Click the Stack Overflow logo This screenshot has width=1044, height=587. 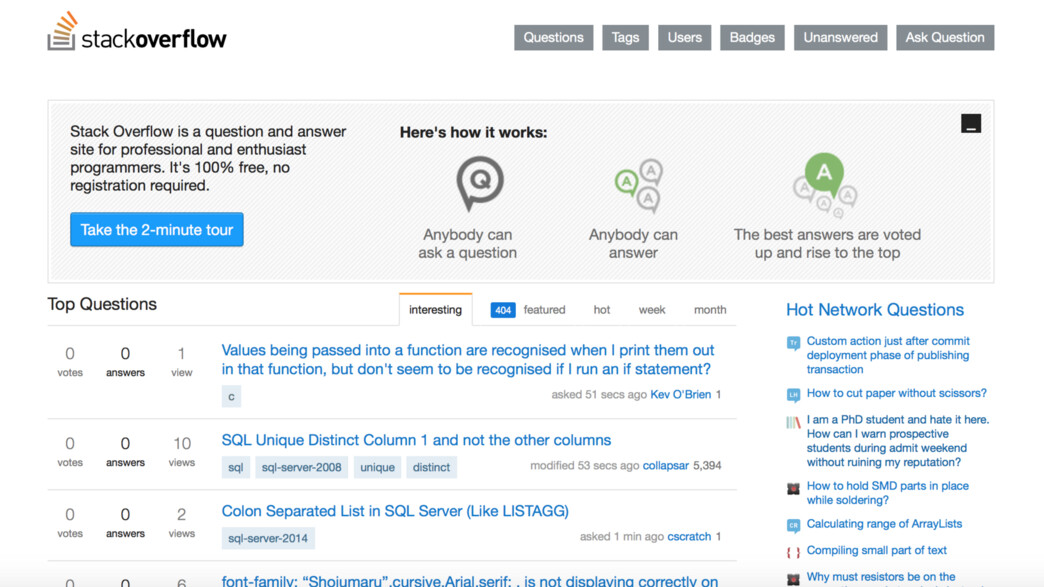[137, 32]
